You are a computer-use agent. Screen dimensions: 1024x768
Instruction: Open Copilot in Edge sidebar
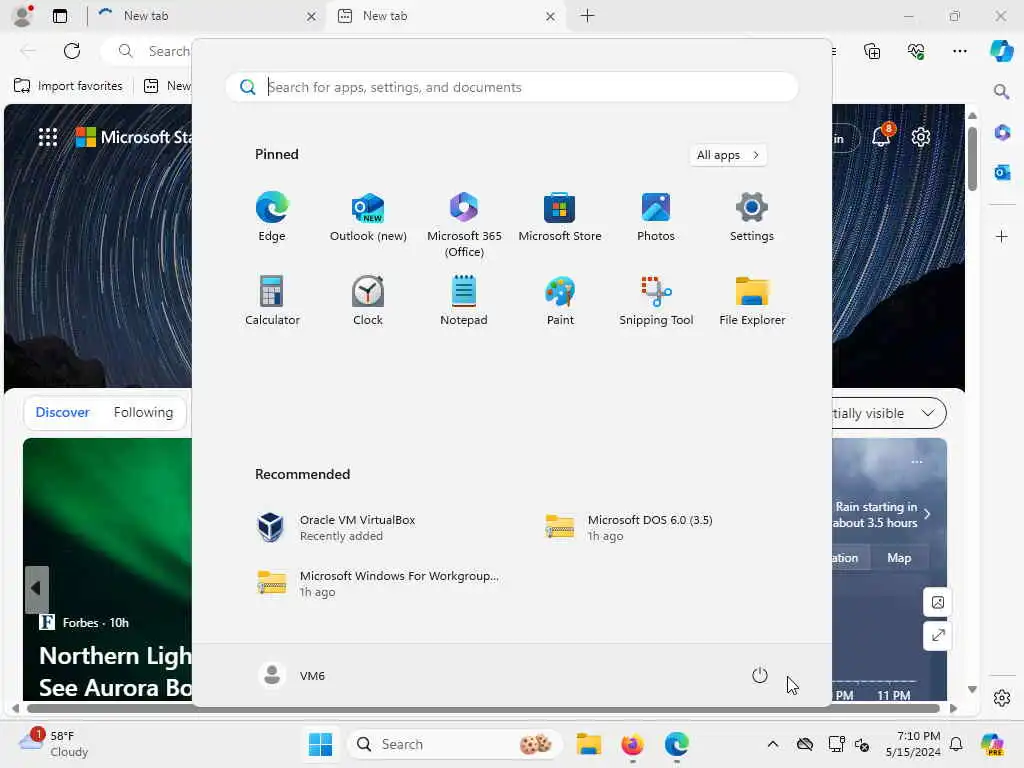tap(1001, 51)
